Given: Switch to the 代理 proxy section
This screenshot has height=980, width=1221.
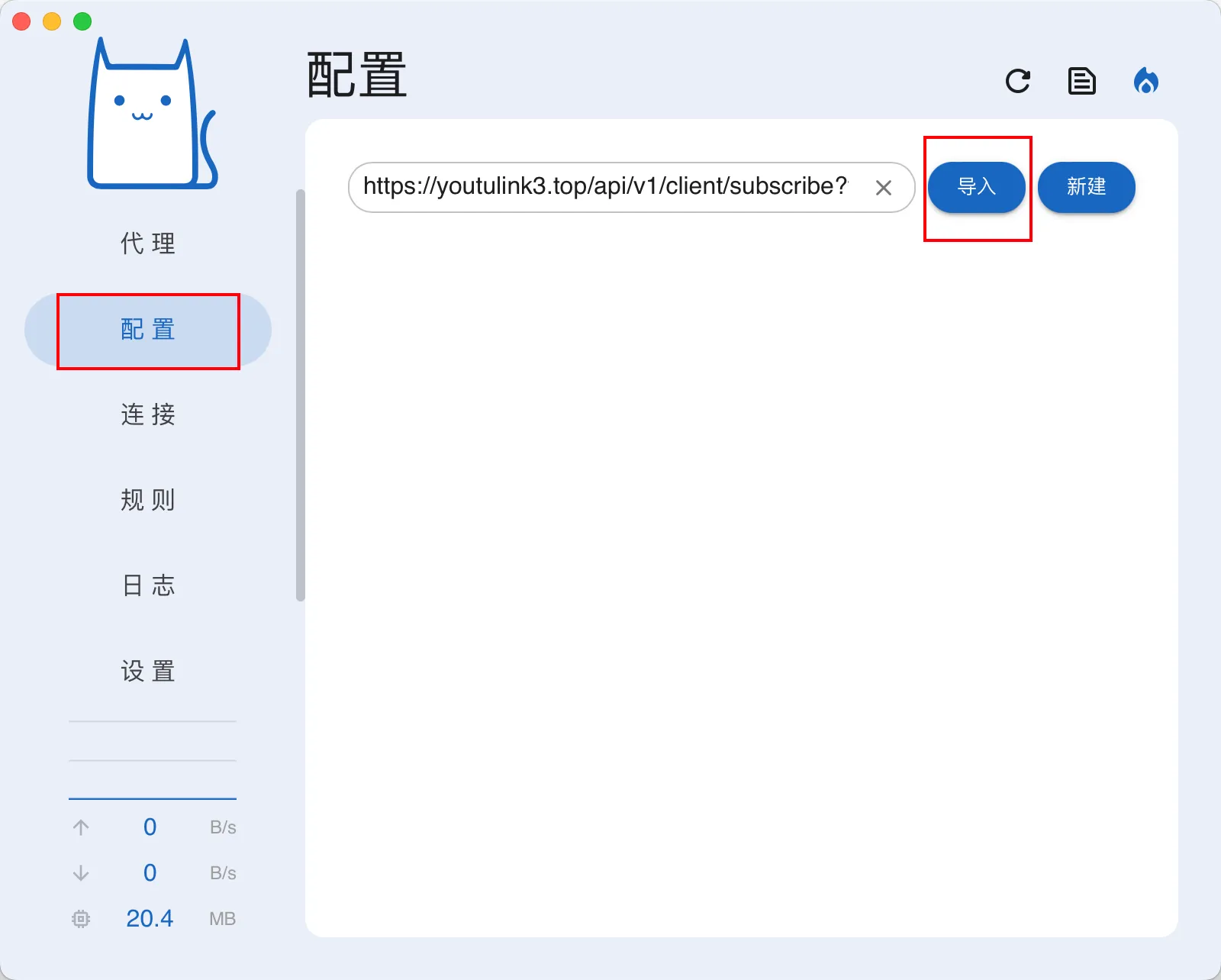Looking at the screenshot, I should pos(147,243).
